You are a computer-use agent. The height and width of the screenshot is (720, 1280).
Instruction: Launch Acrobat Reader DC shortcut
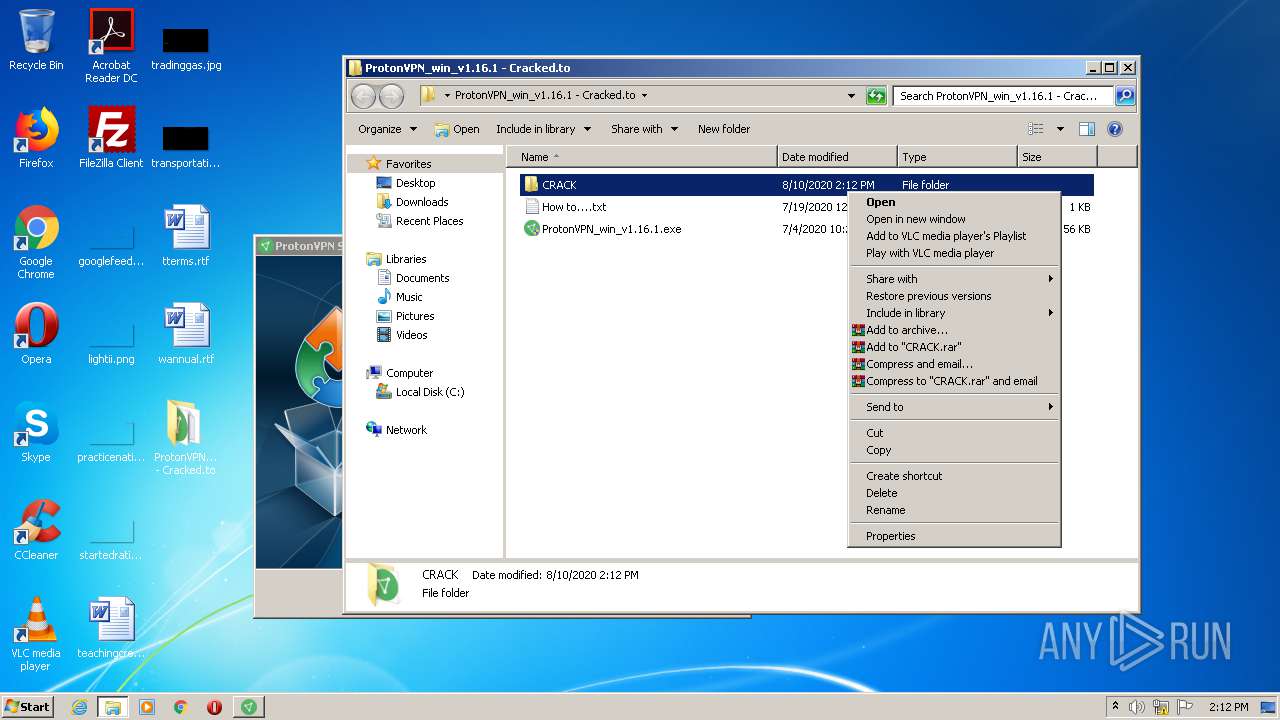pyautogui.click(x=111, y=46)
